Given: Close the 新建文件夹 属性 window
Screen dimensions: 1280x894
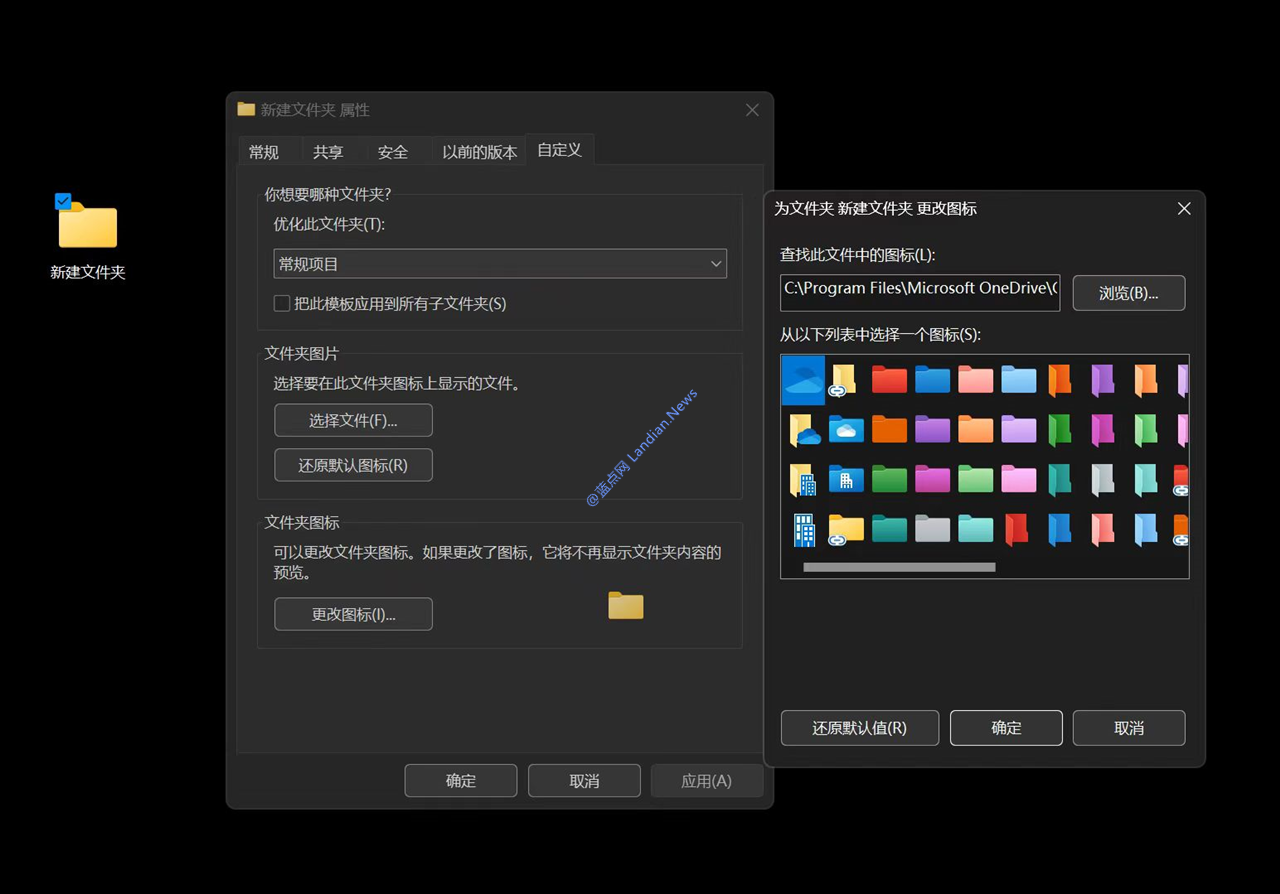Looking at the screenshot, I should pyautogui.click(x=752, y=110).
